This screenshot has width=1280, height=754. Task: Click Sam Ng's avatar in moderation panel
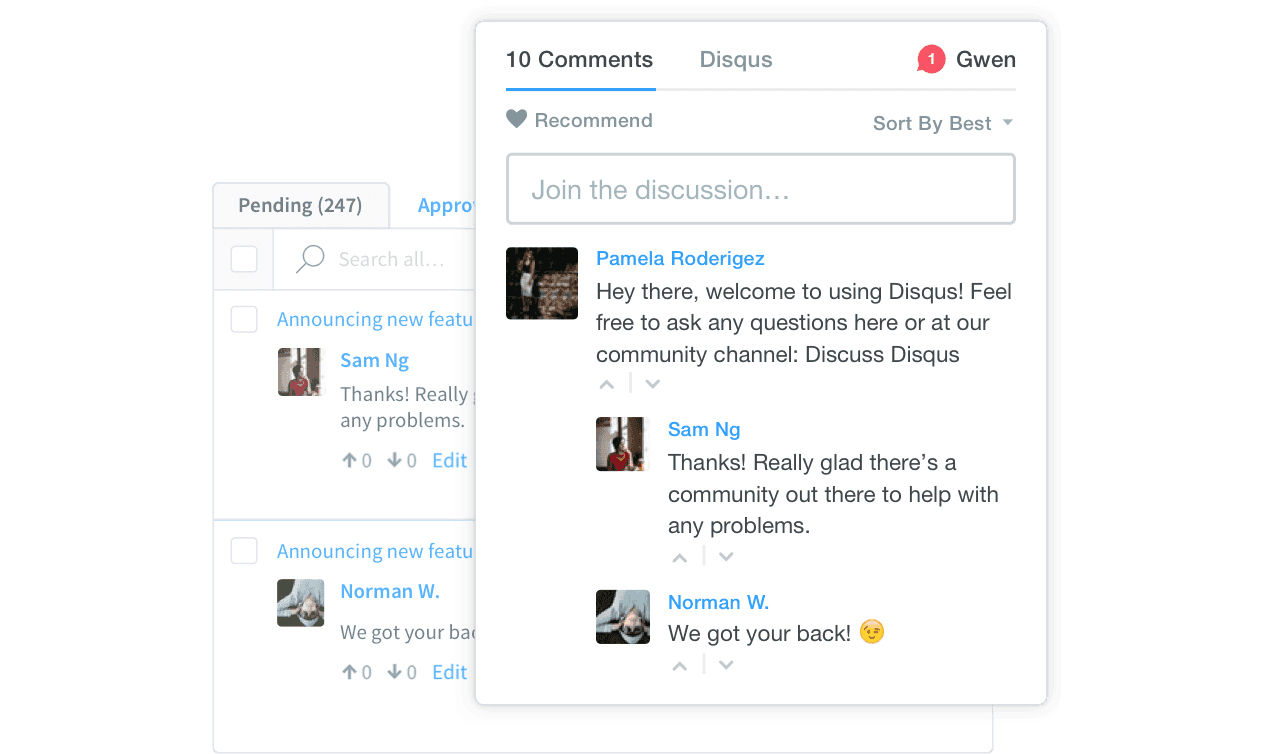[300, 372]
